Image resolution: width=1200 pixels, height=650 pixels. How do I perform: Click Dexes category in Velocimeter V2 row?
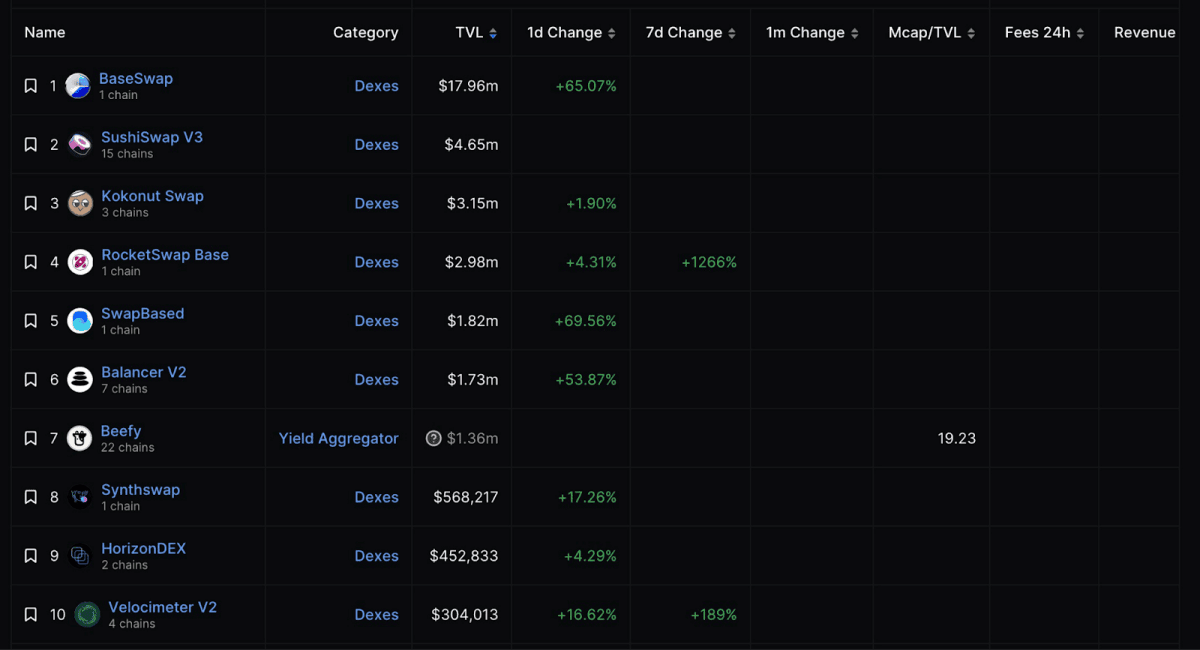click(x=376, y=615)
